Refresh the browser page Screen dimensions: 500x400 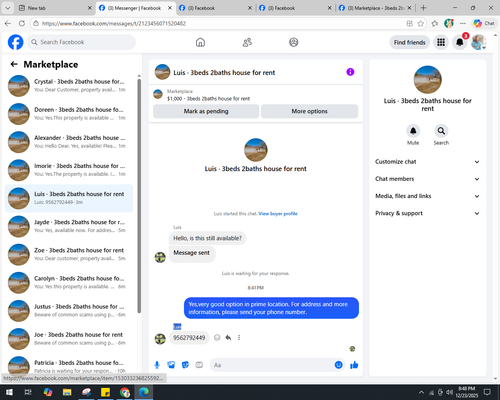point(22,23)
